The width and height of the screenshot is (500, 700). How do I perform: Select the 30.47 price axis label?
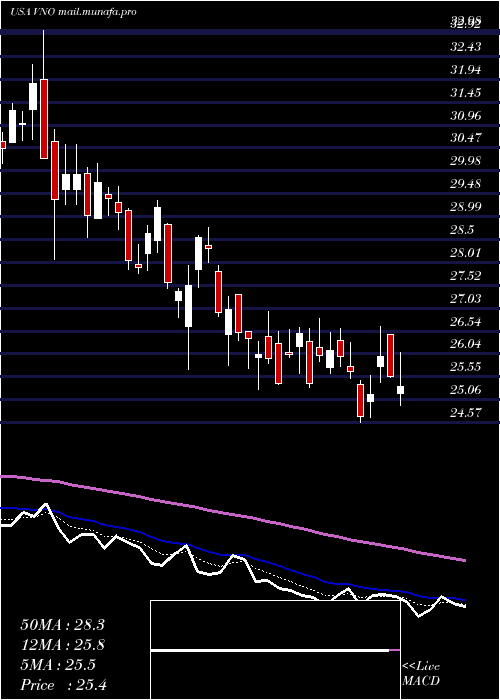click(466, 138)
